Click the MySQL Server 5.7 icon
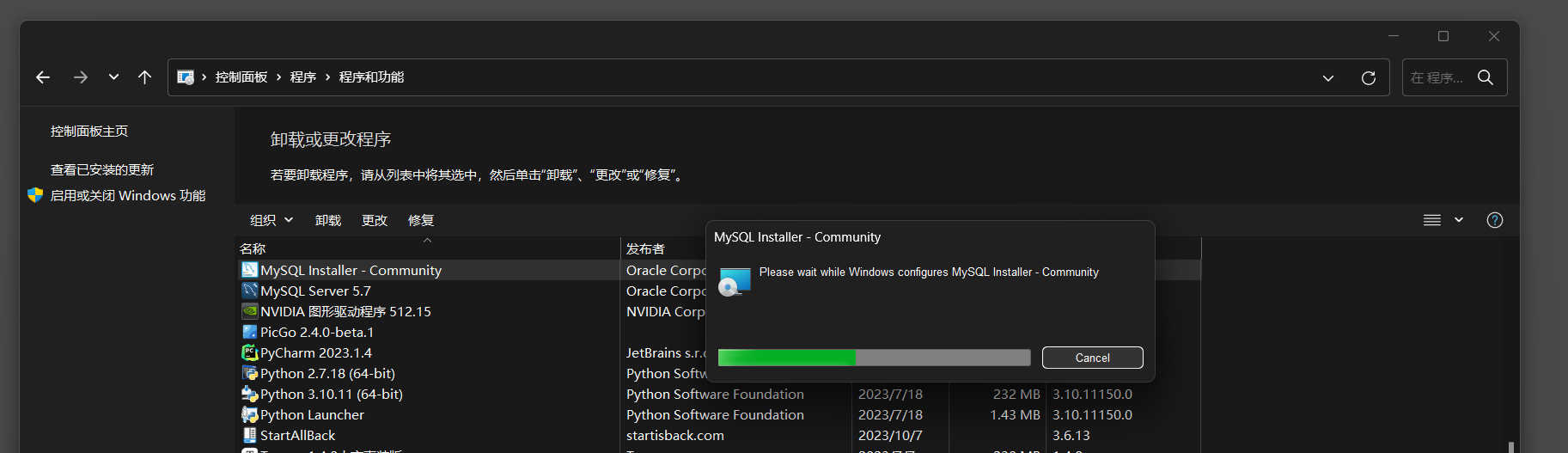The width and height of the screenshot is (1568, 453). pos(250,291)
